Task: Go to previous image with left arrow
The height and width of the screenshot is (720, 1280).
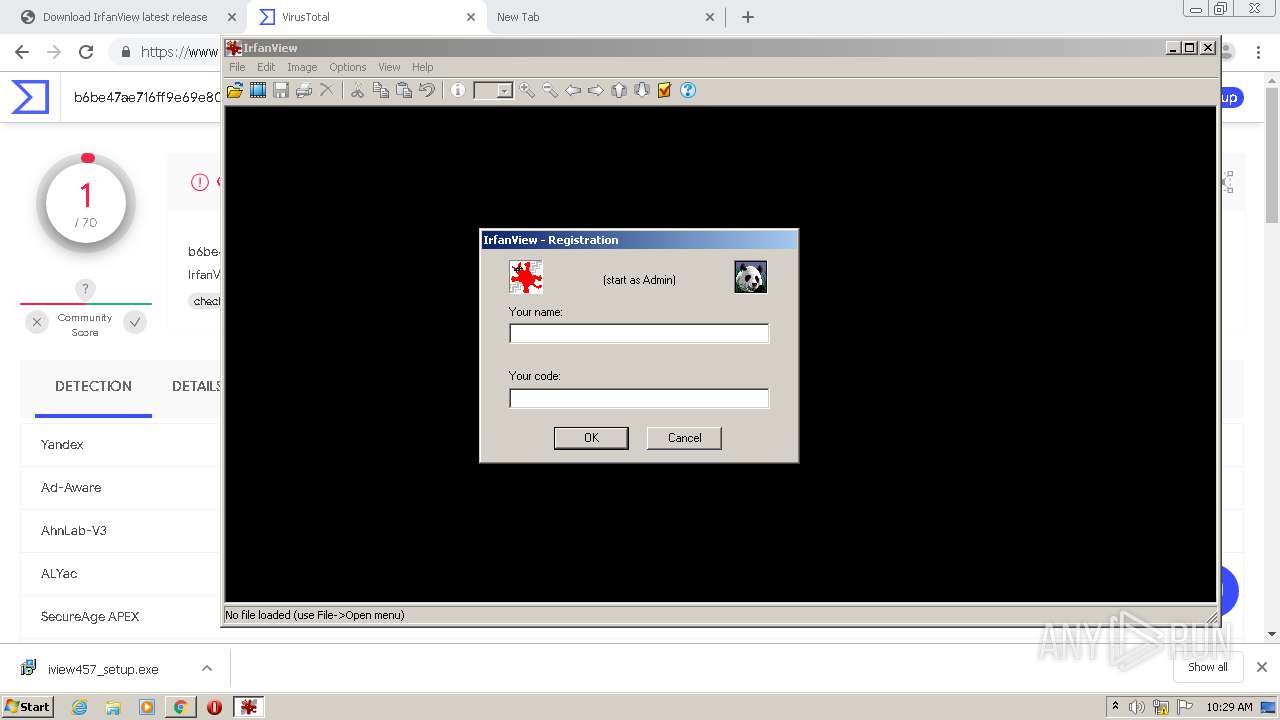Action: pos(573,90)
